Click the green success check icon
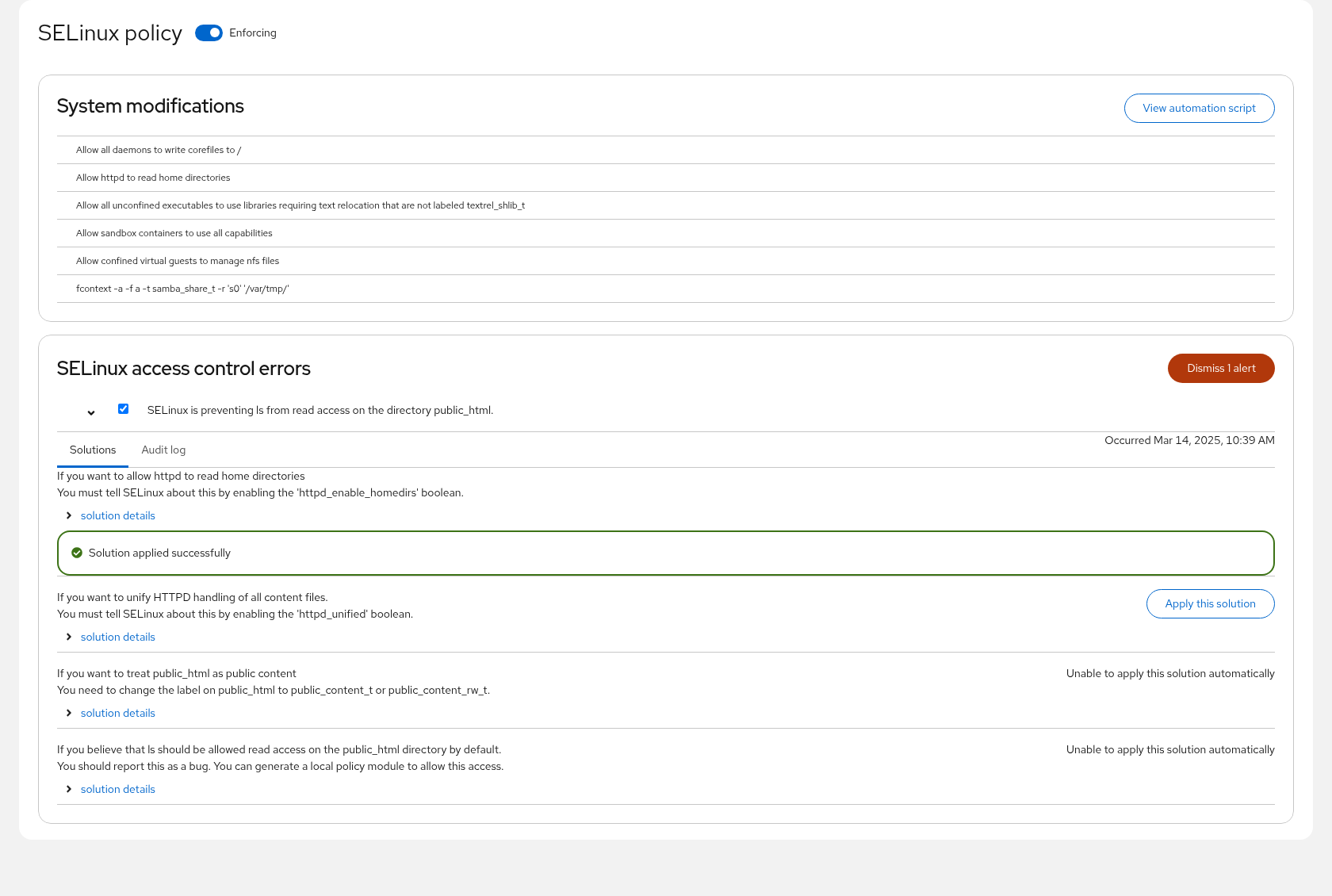Screen dimensions: 1332x896 (77, 553)
